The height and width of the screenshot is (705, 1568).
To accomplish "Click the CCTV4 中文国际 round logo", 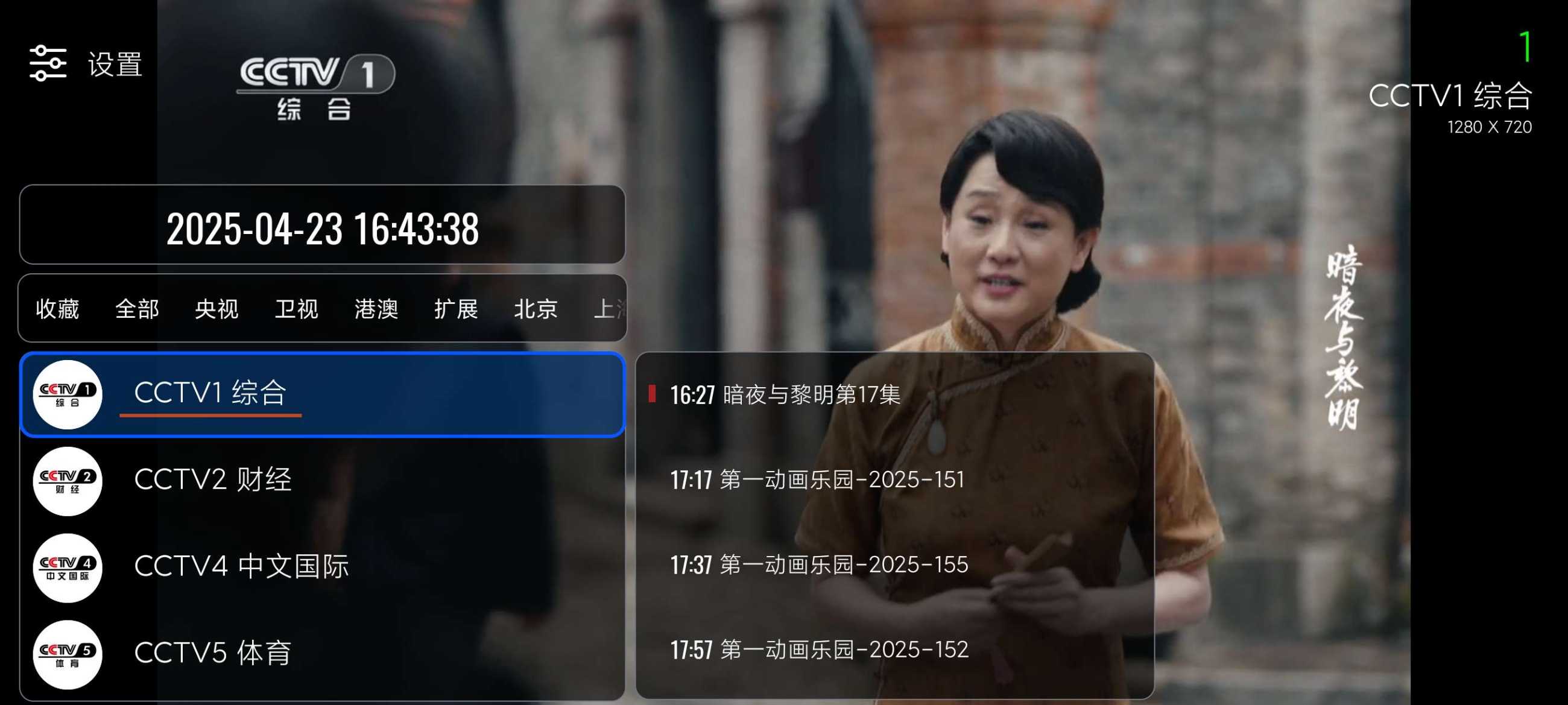I will tap(68, 568).
